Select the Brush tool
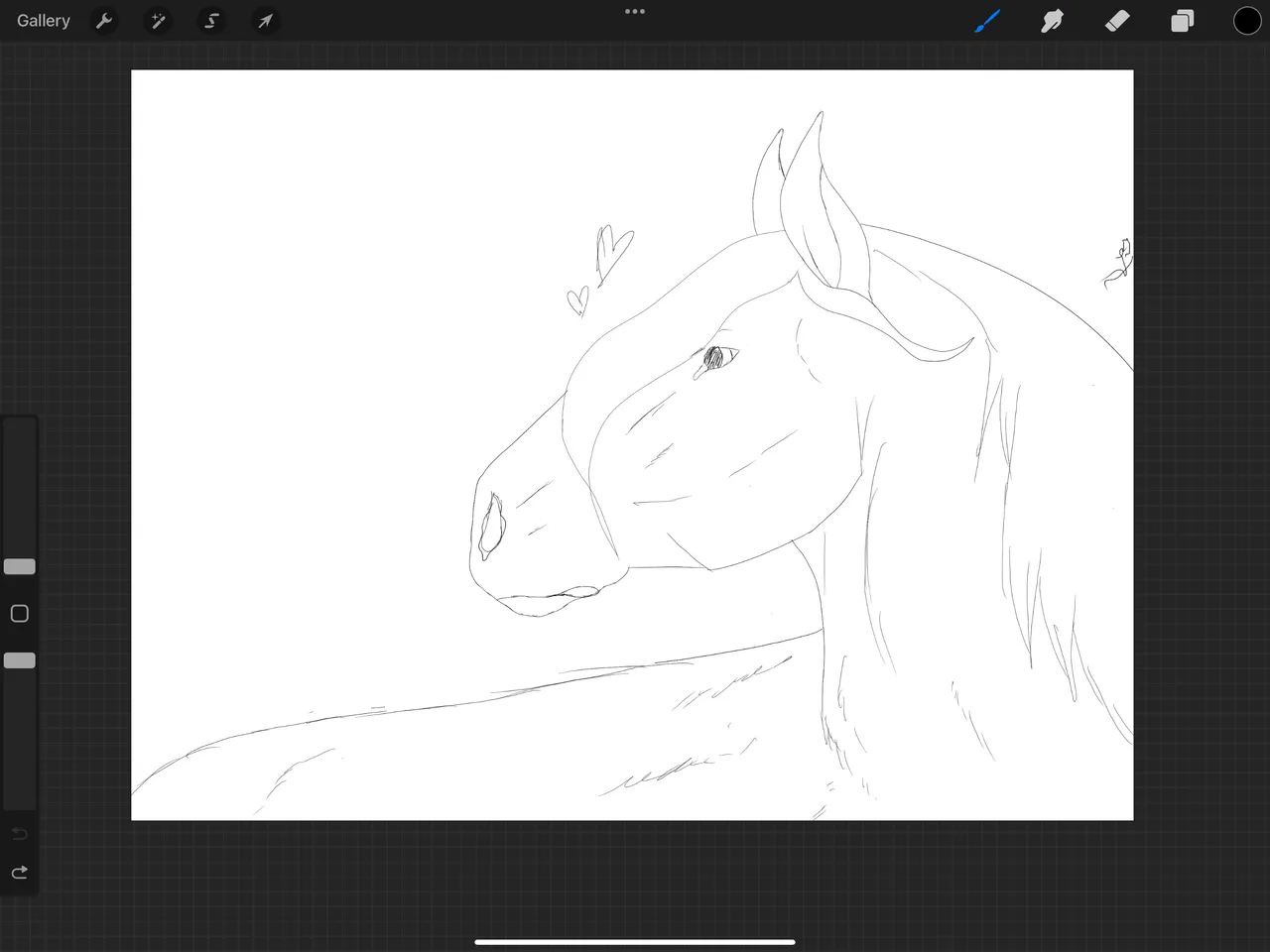 pos(987,21)
